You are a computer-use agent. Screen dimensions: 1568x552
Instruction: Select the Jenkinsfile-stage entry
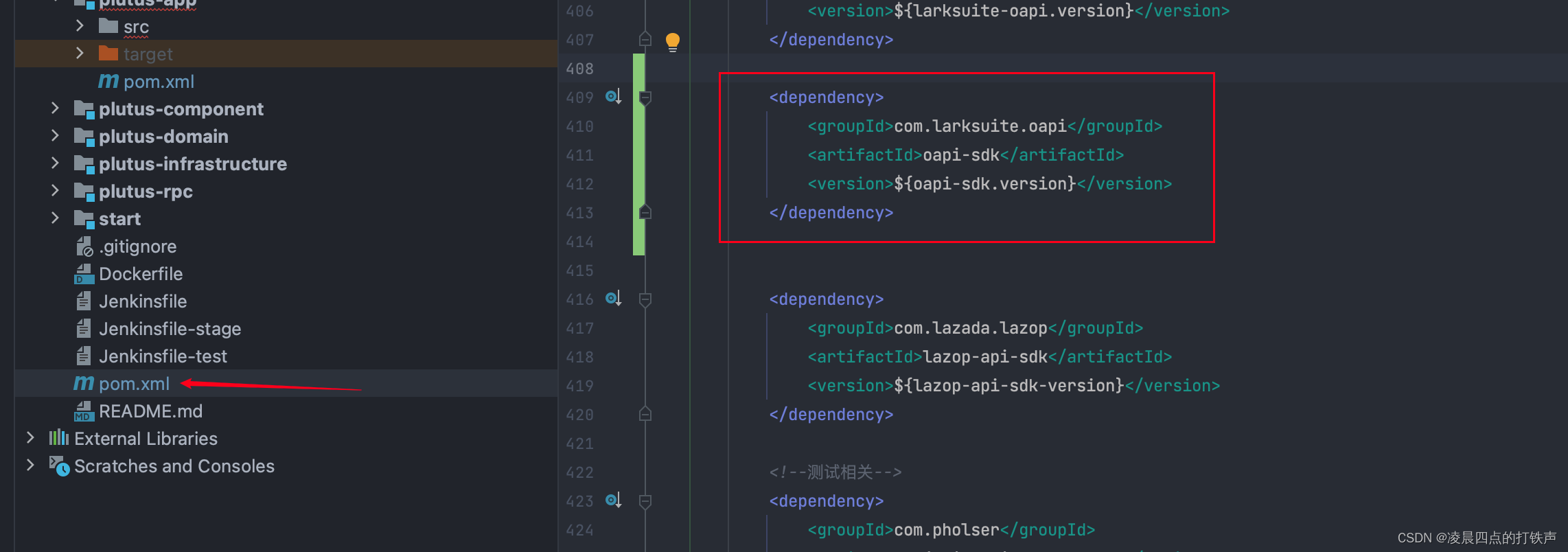tap(286, 328)
